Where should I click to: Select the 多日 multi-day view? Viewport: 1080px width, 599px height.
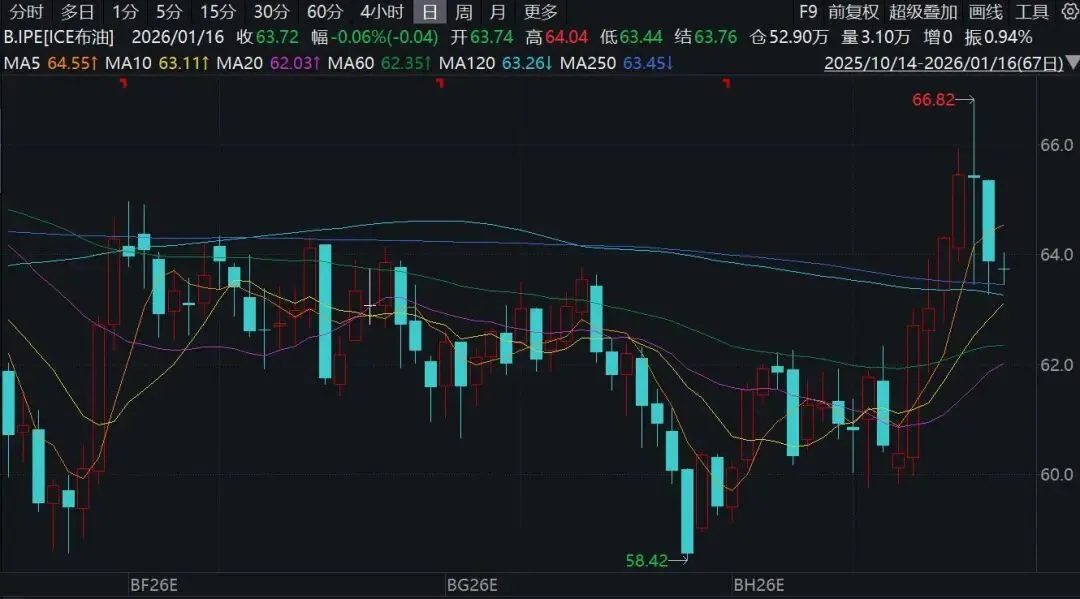click(x=77, y=12)
